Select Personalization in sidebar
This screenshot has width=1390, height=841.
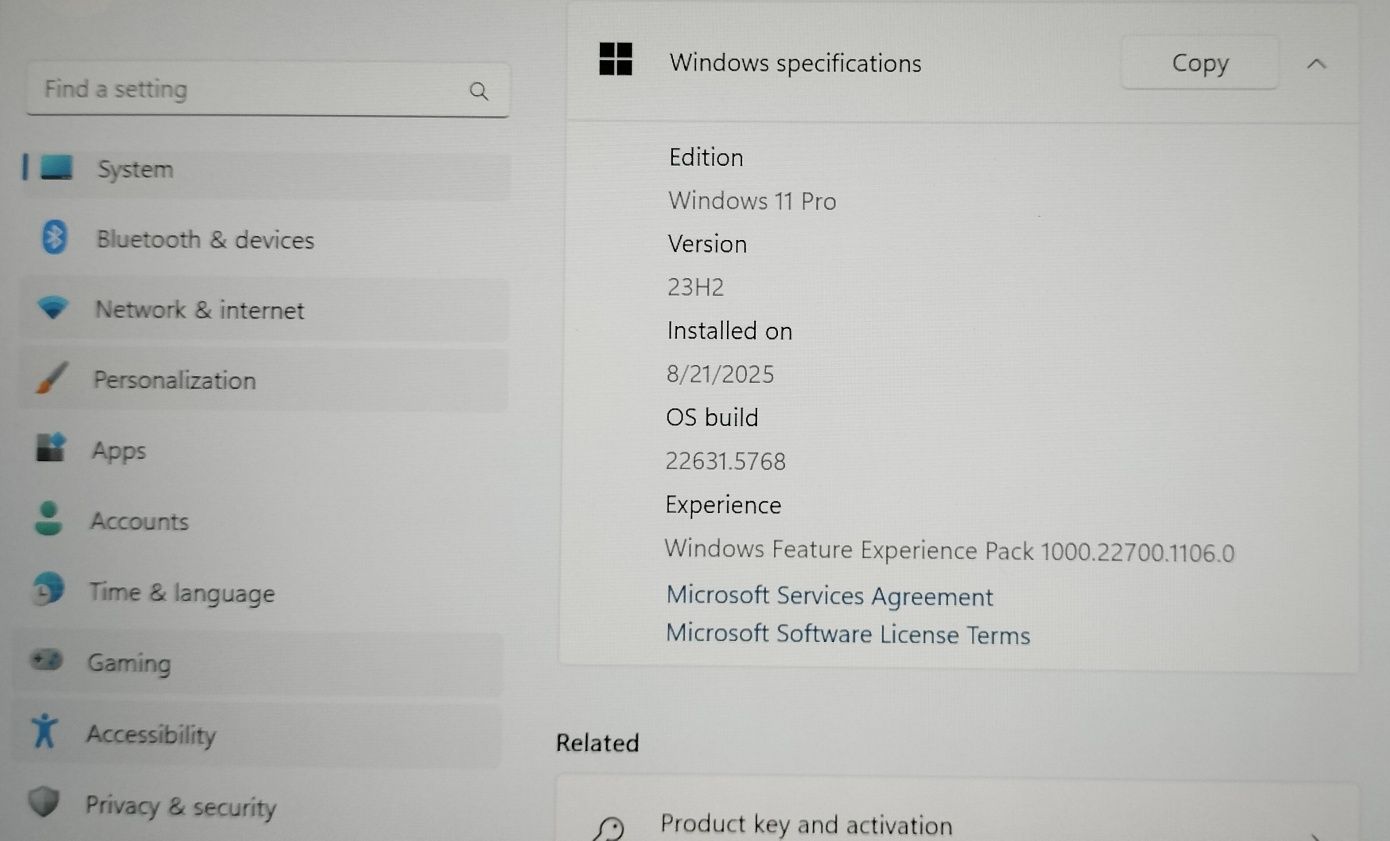click(x=263, y=380)
